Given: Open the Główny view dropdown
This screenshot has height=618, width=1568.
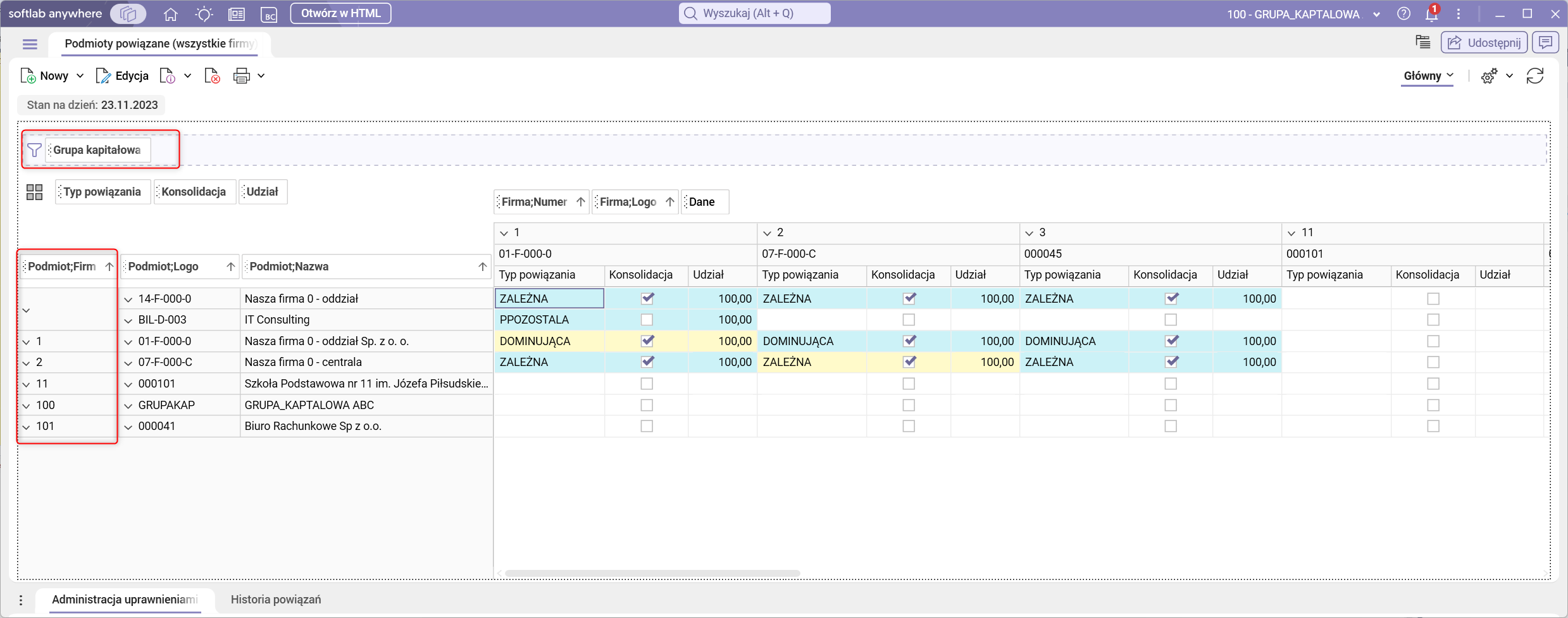Looking at the screenshot, I should (x=1428, y=76).
